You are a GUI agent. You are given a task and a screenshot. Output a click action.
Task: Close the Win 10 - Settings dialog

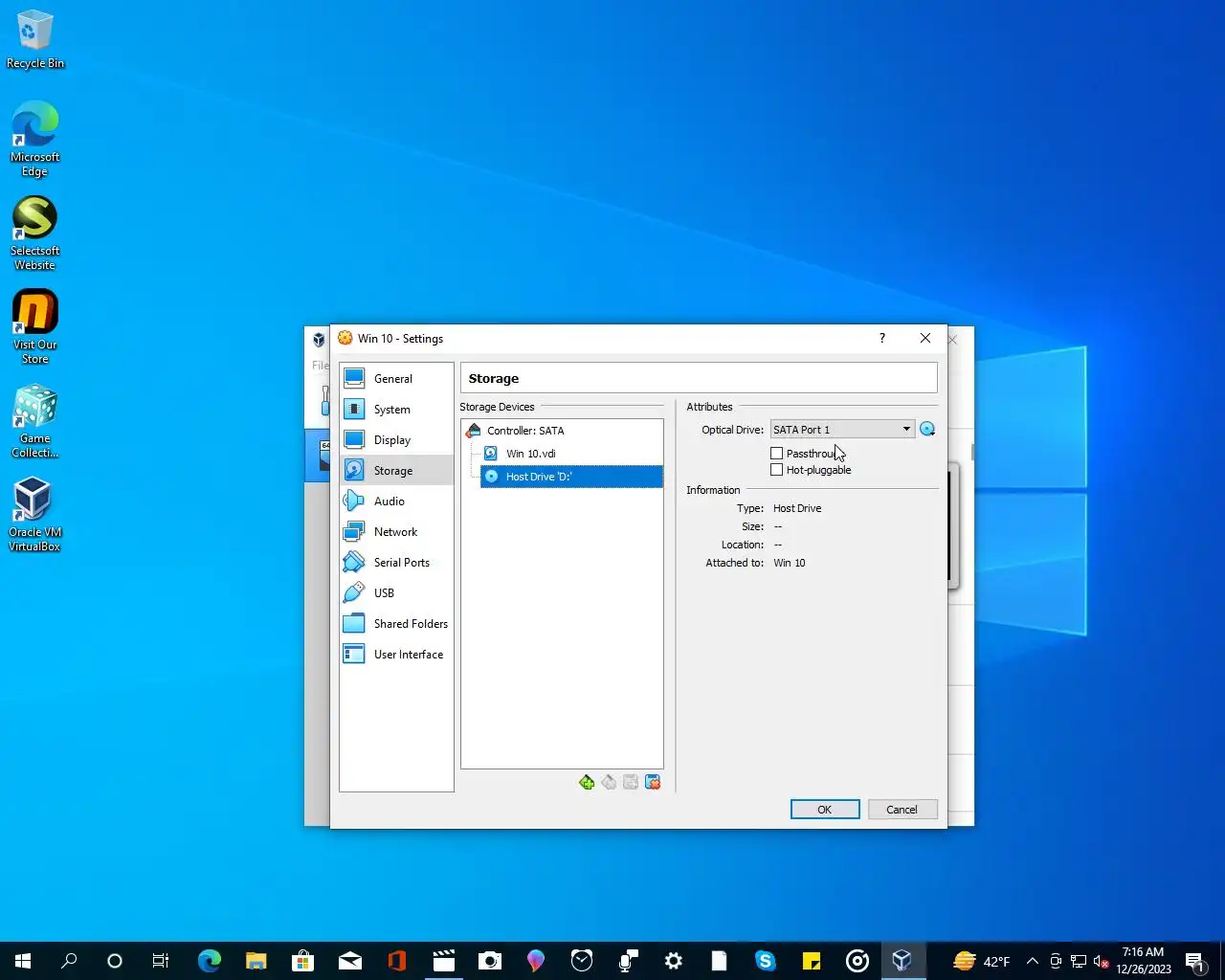925,338
